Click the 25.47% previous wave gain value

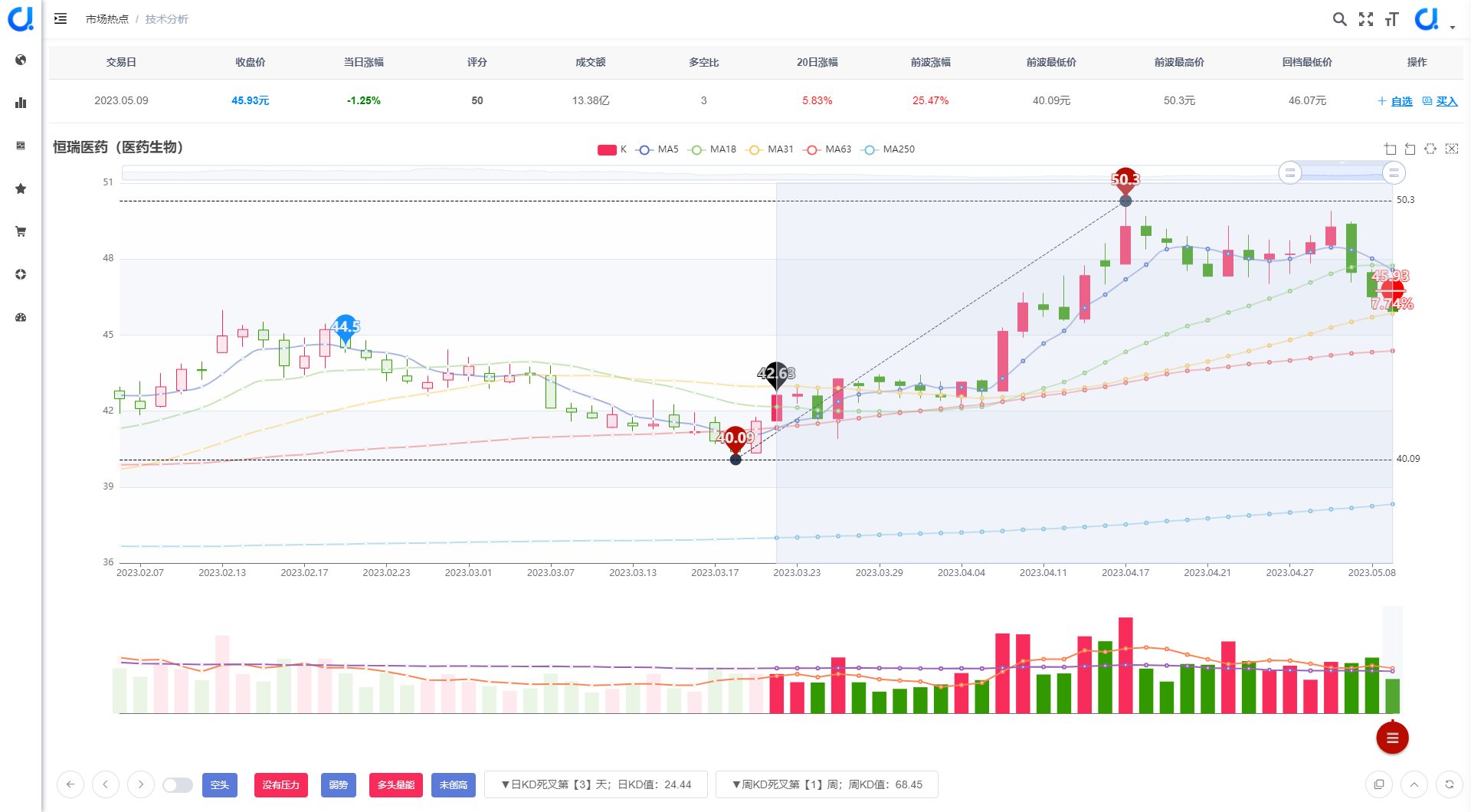coord(931,100)
